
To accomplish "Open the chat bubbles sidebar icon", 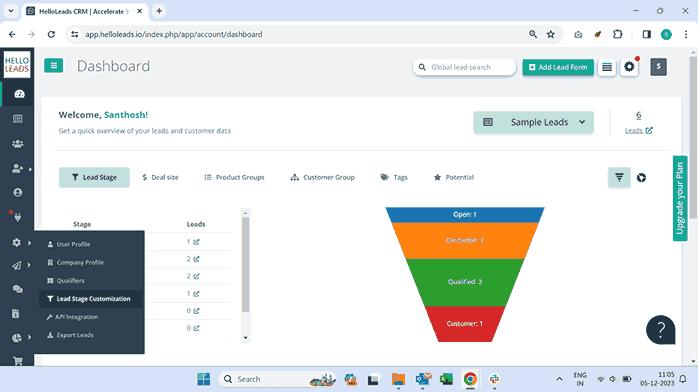I will [x=18, y=289].
